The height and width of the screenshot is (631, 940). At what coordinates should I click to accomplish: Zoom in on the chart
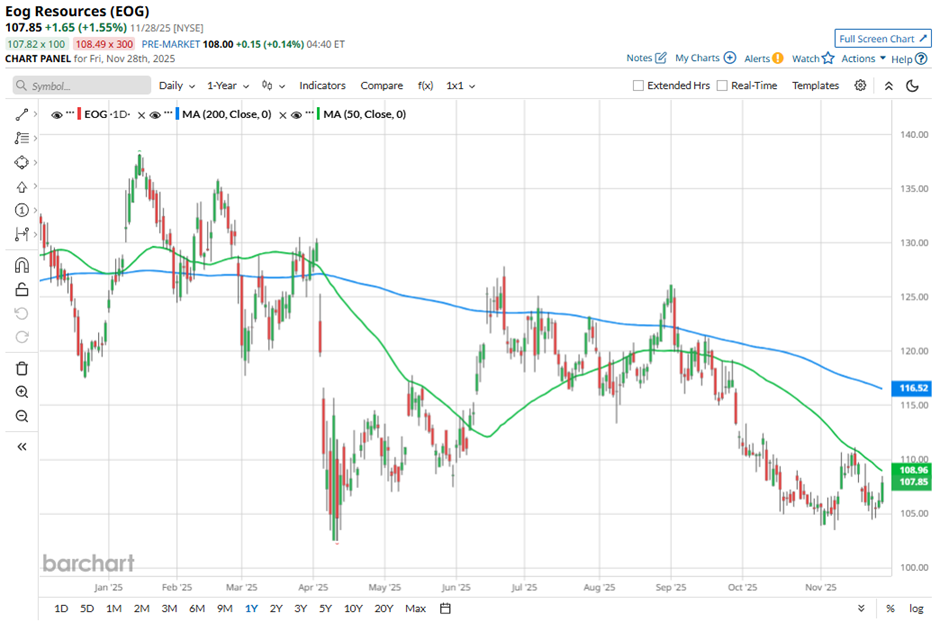[x=22, y=393]
